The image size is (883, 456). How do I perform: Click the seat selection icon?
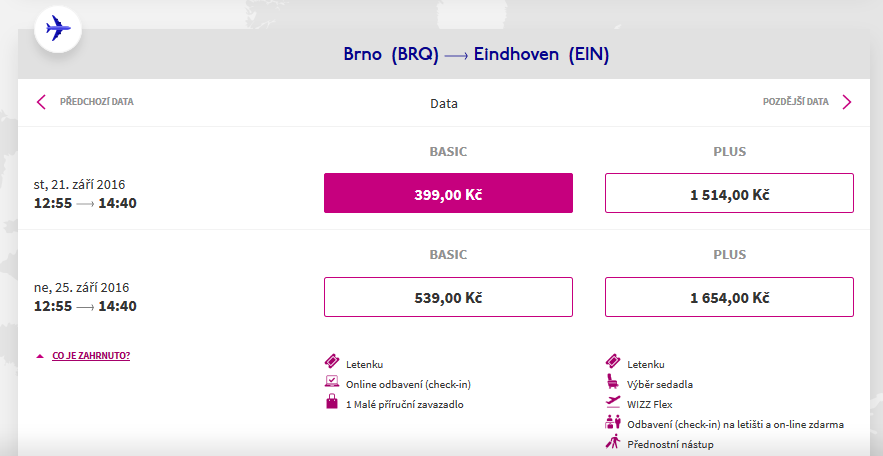pos(612,382)
